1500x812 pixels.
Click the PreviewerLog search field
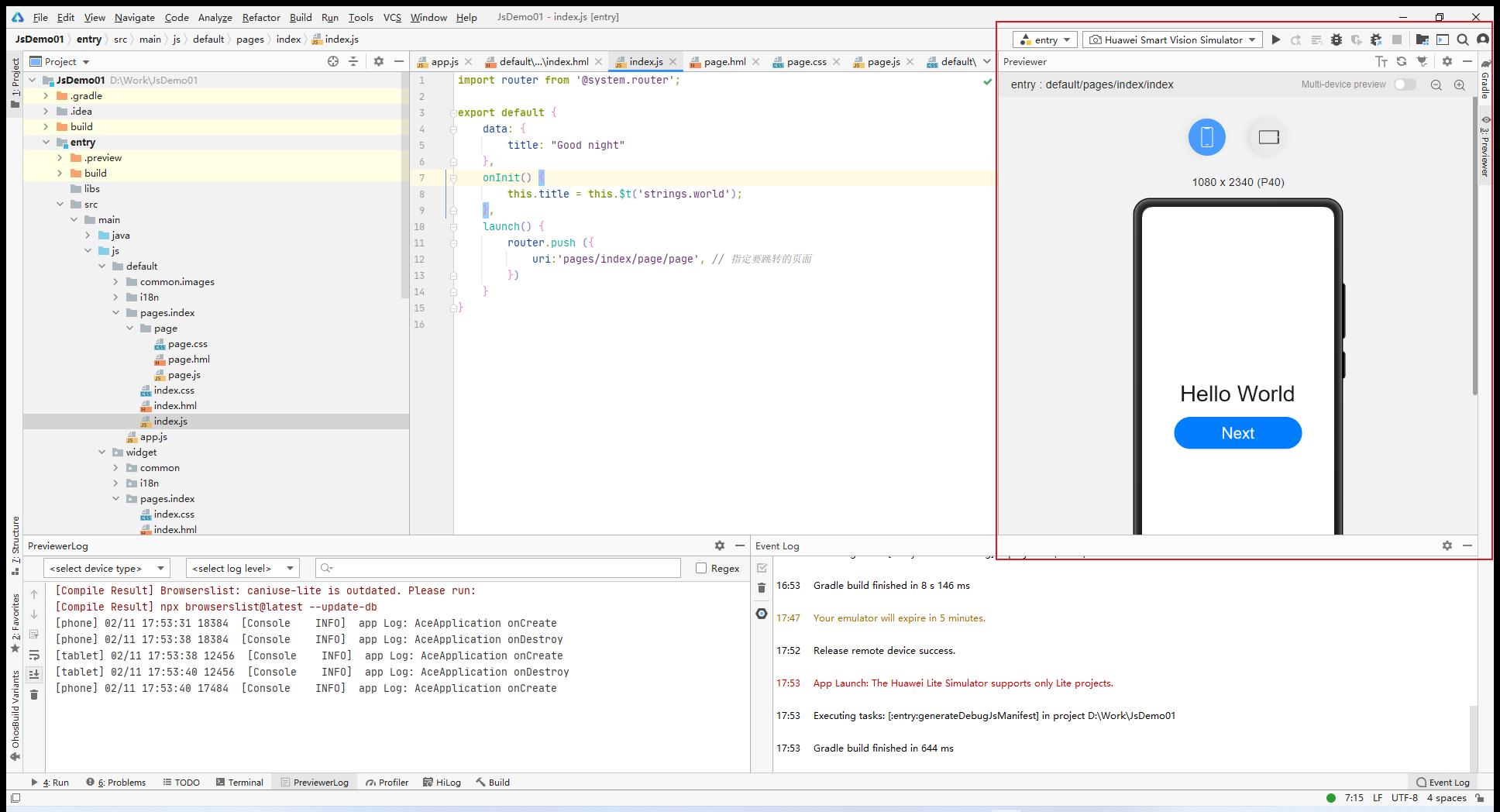click(x=504, y=568)
